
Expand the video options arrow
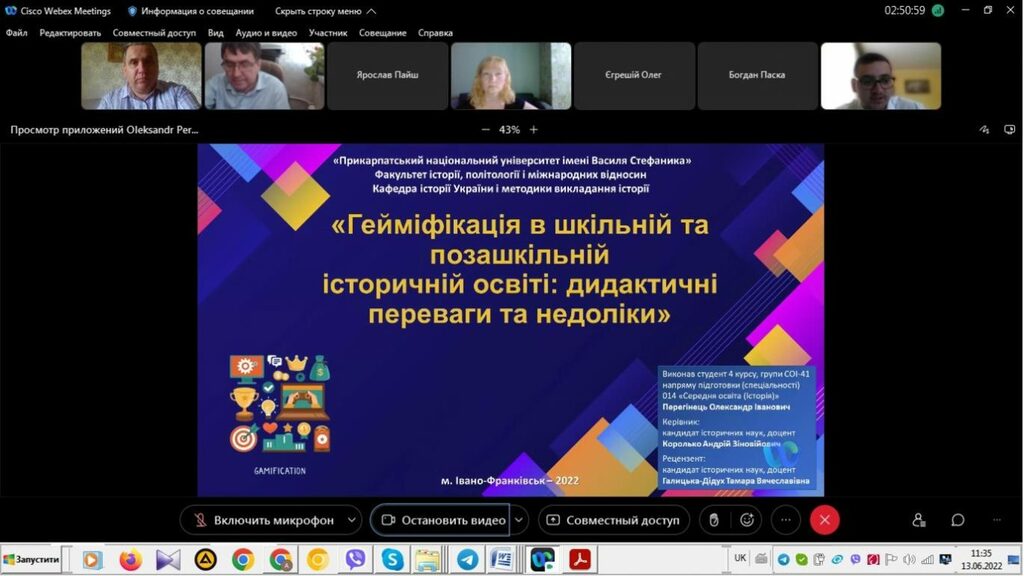(519, 520)
